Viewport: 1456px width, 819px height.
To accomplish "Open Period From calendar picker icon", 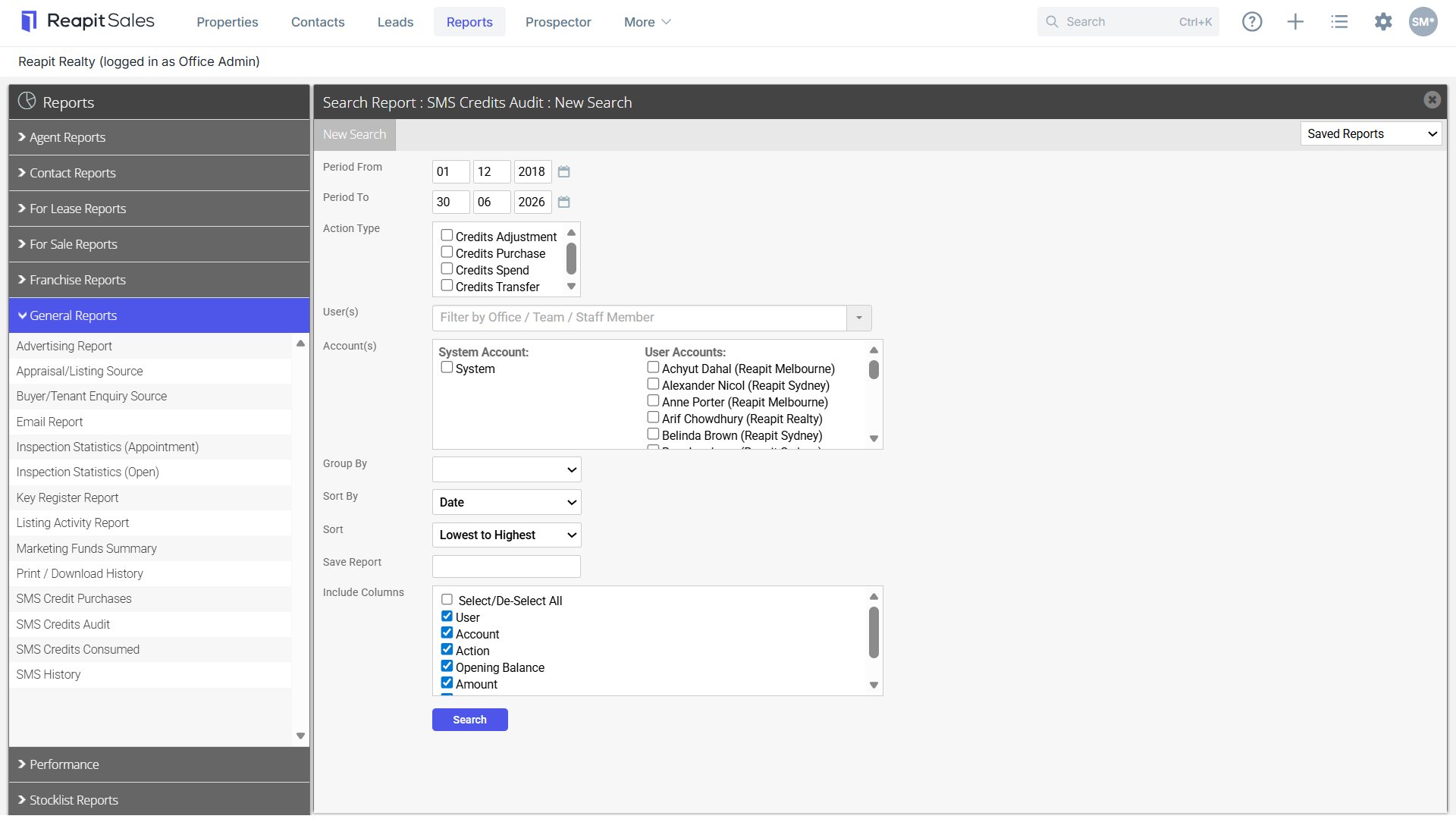I will 563,172.
